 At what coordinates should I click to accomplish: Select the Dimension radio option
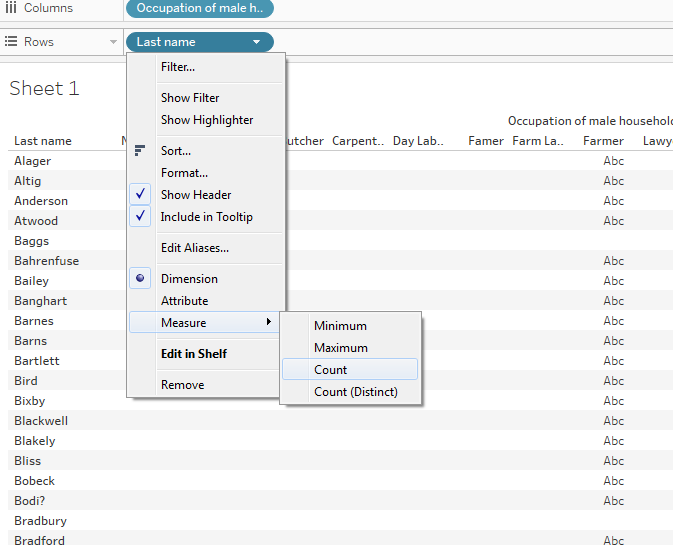click(x=141, y=279)
